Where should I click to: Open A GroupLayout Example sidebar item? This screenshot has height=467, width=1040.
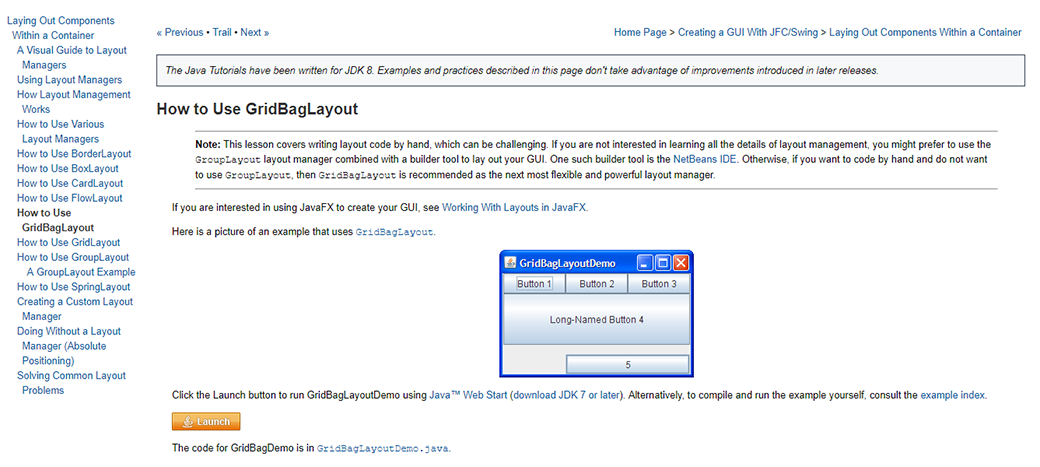[x=81, y=272]
